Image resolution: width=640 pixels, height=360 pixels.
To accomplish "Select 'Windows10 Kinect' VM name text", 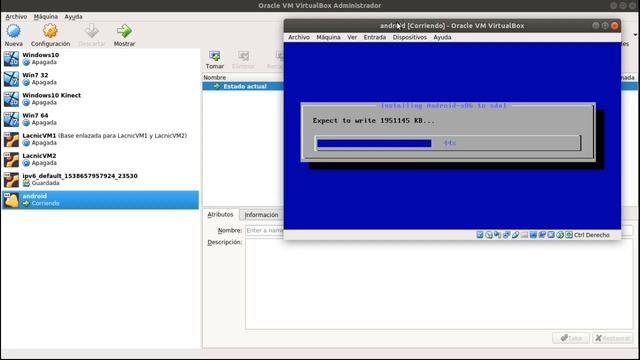I will [51, 95].
